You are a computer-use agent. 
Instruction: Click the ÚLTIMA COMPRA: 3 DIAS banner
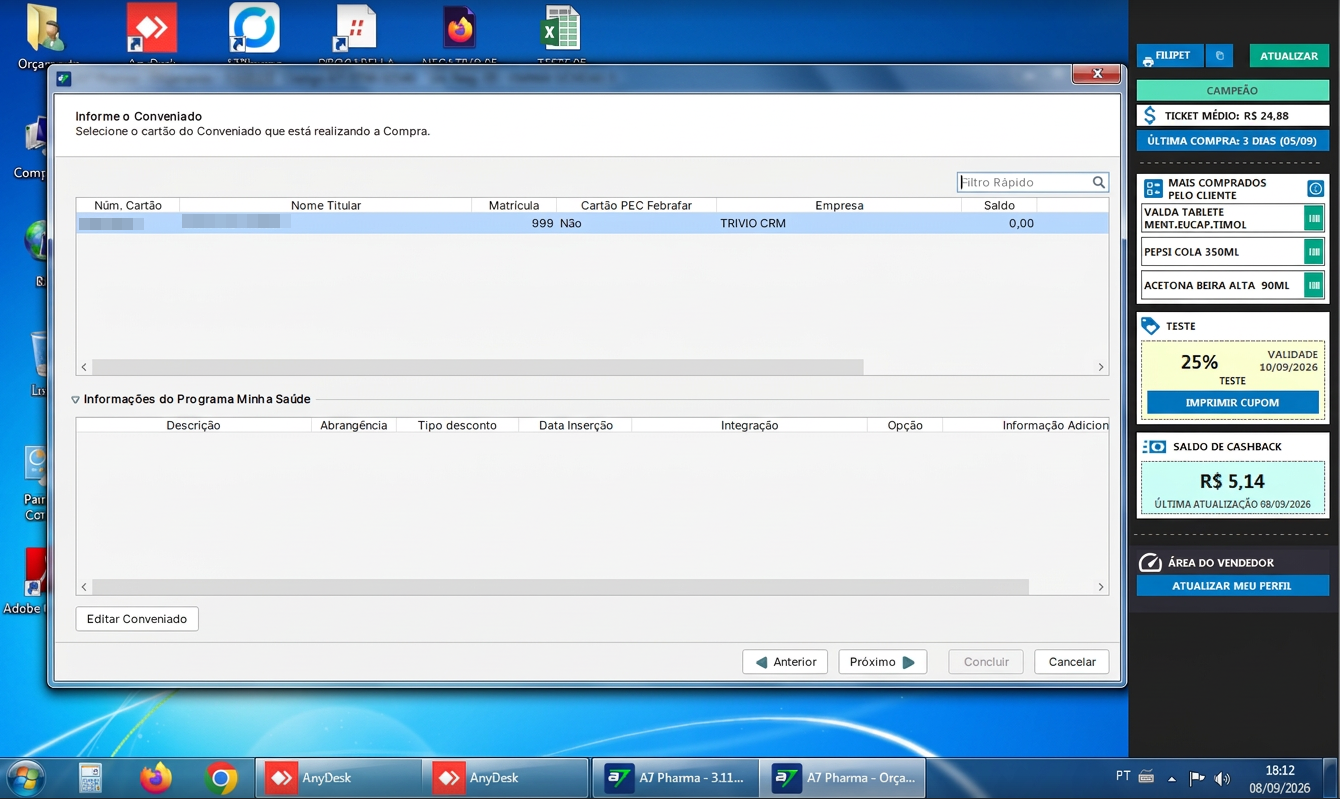pyautogui.click(x=1232, y=141)
